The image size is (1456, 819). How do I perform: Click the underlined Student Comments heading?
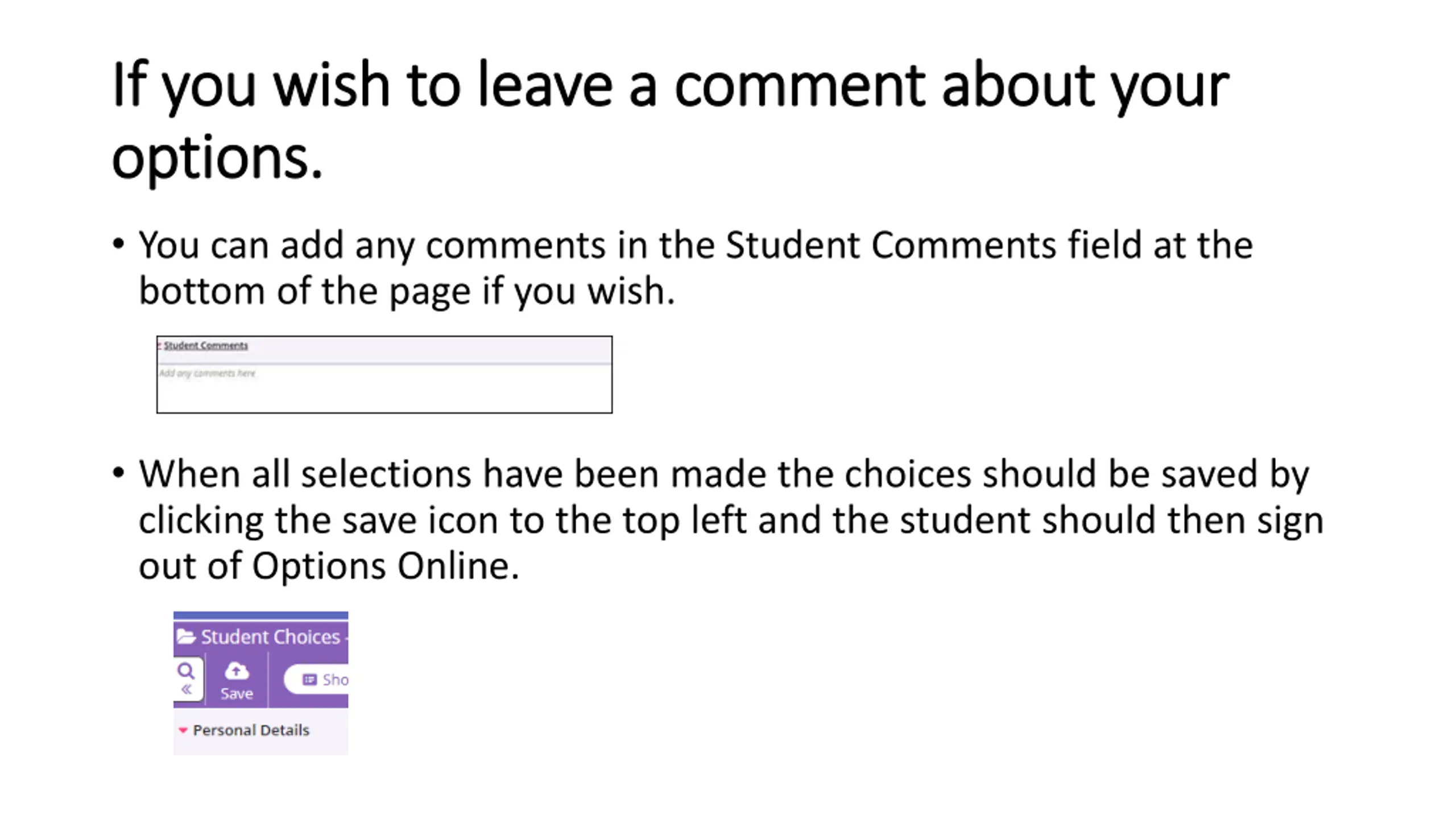[206, 345]
